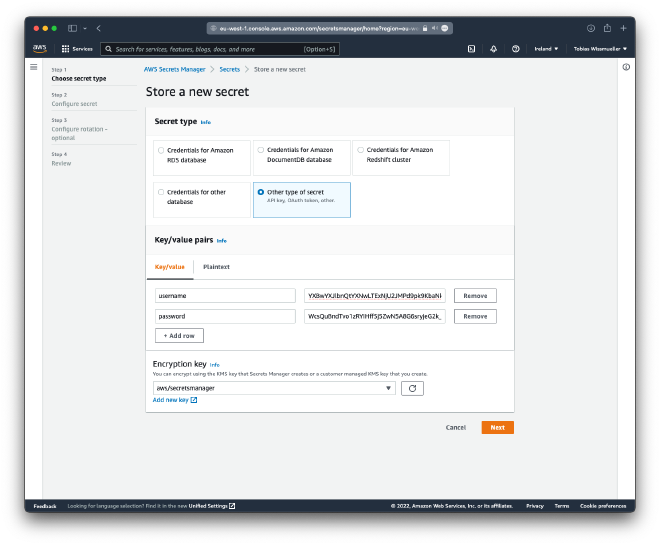660x545 pixels.
Task: Open the AWS Services grid menu
Action: coord(76,48)
